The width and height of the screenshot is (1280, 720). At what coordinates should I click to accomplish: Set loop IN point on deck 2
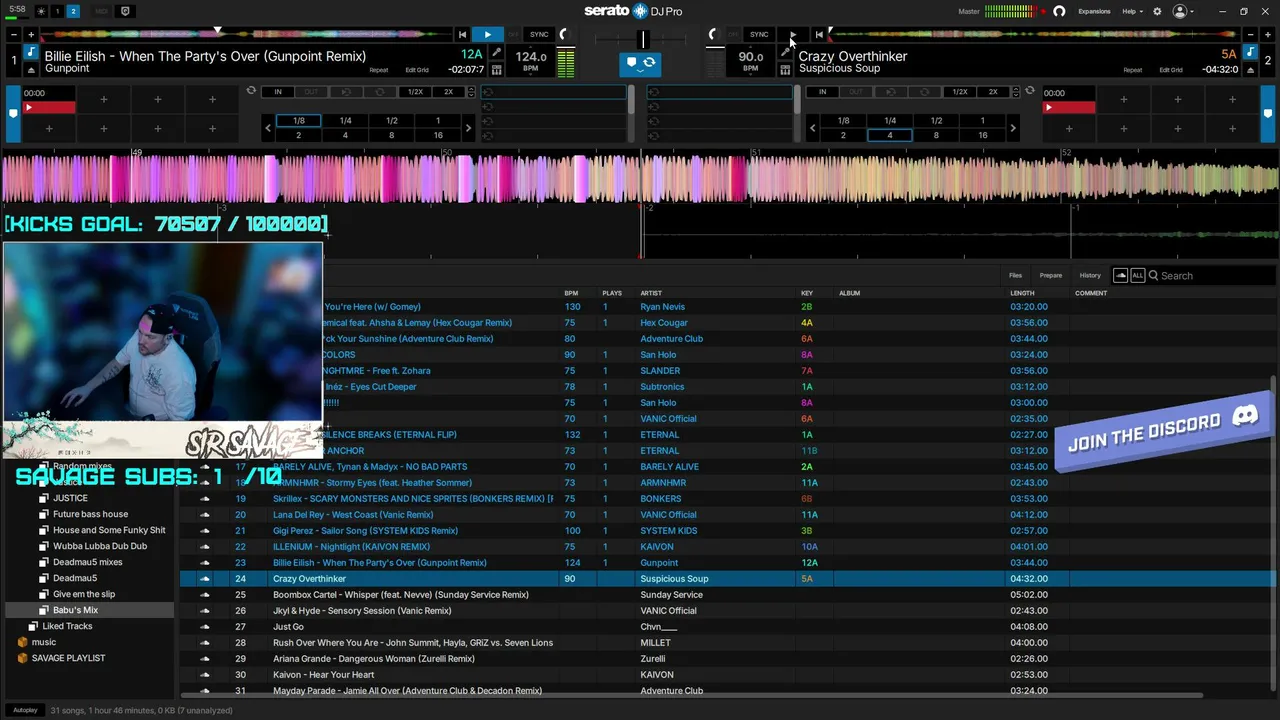823,92
